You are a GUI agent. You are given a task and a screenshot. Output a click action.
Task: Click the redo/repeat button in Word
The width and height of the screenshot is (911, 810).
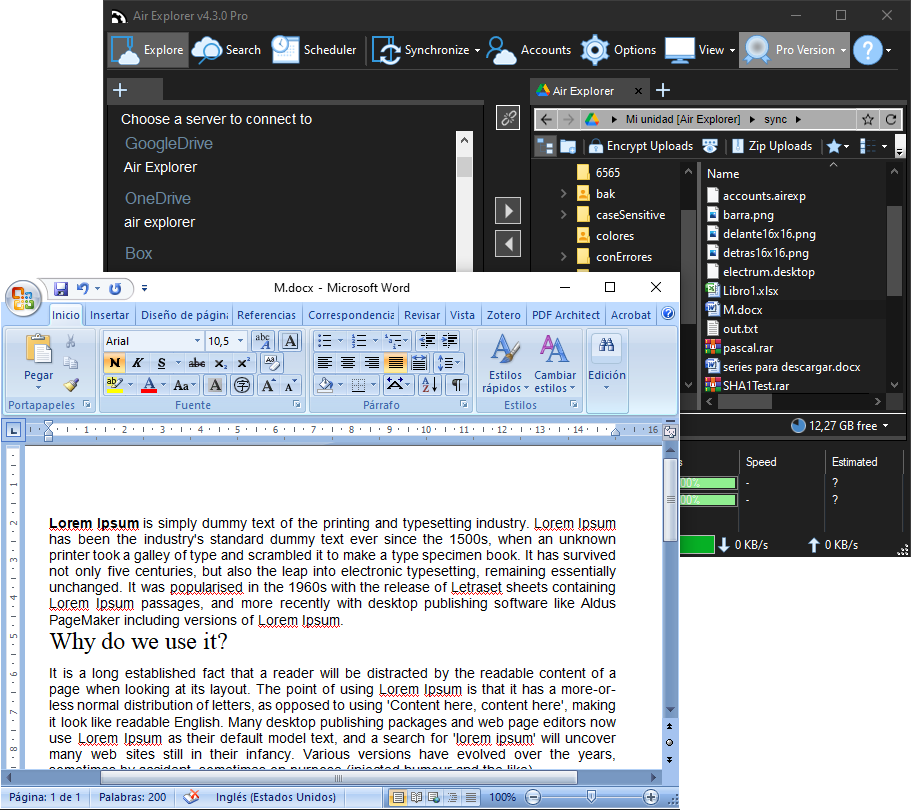coord(115,288)
